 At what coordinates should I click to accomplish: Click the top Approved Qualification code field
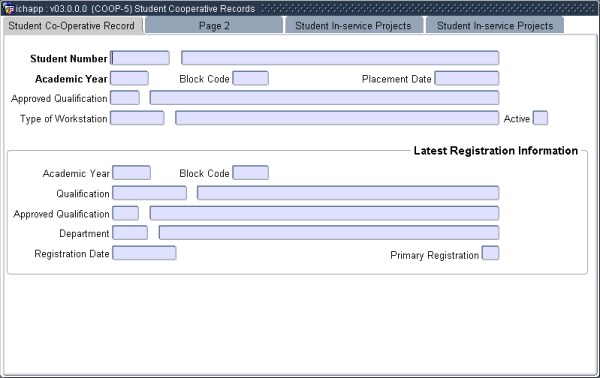(125, 98)
